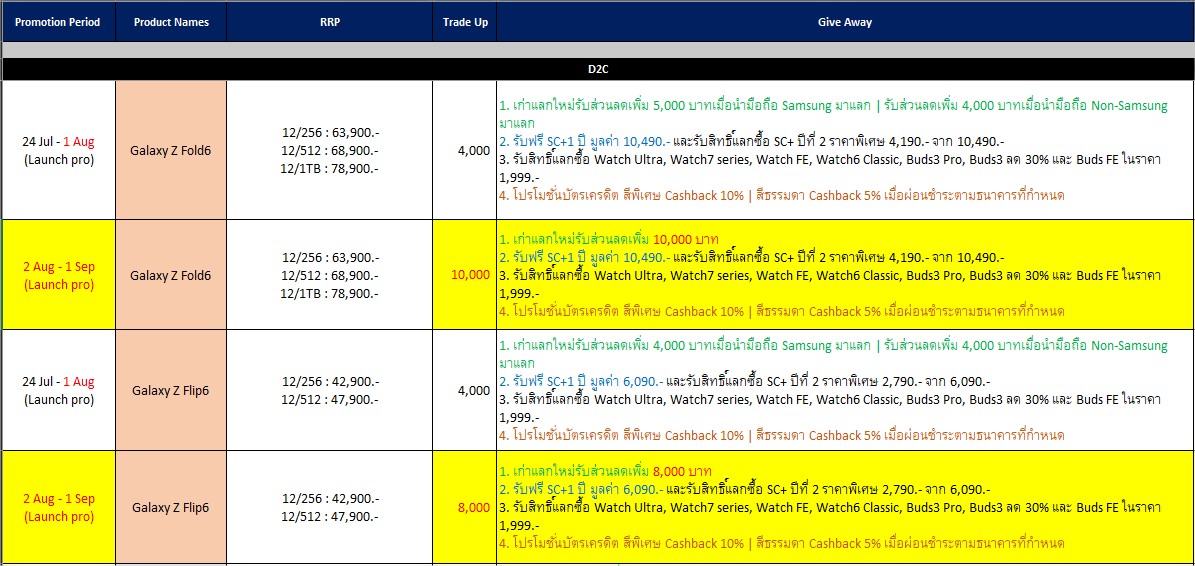
Task: Click the "4,000" Trade Up cell for Fold6
Action: coord(465,150)
